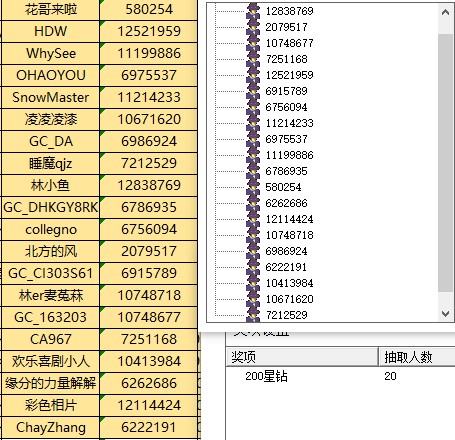Select the 200星钻 prize row

341,376
